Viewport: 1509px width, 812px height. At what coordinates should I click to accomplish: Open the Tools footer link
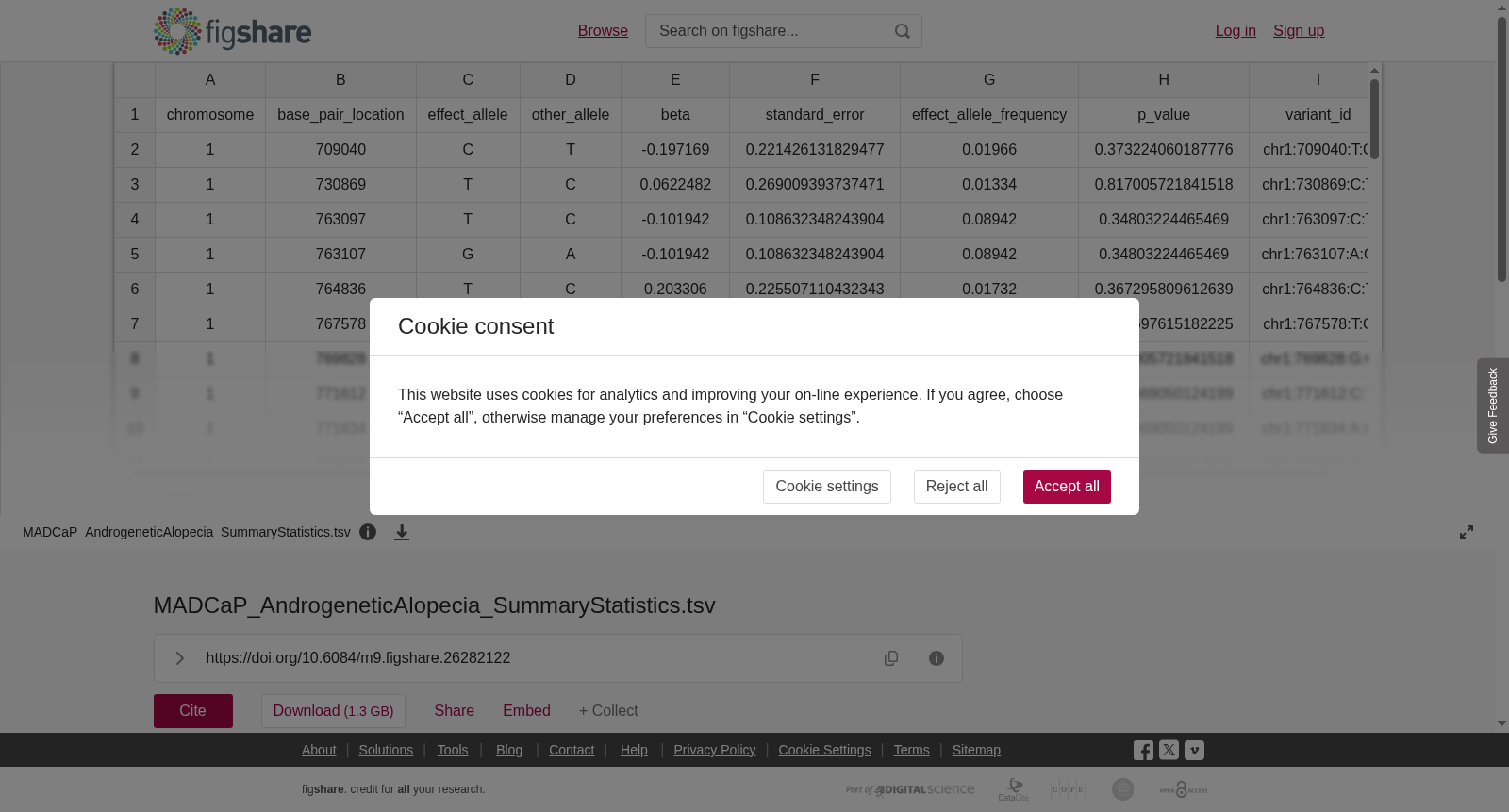pyautogui.click(x=453, y=750)
